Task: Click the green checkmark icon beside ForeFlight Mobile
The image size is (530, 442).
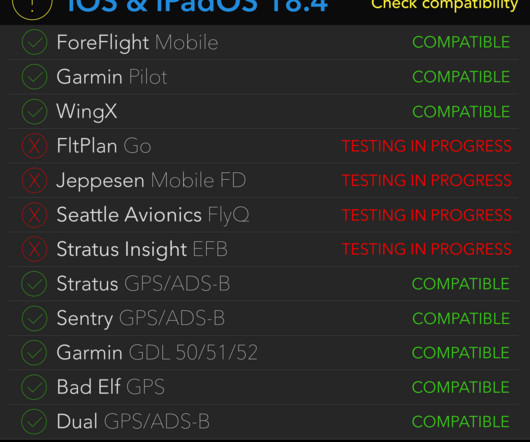Action: (x=34, y=42)
